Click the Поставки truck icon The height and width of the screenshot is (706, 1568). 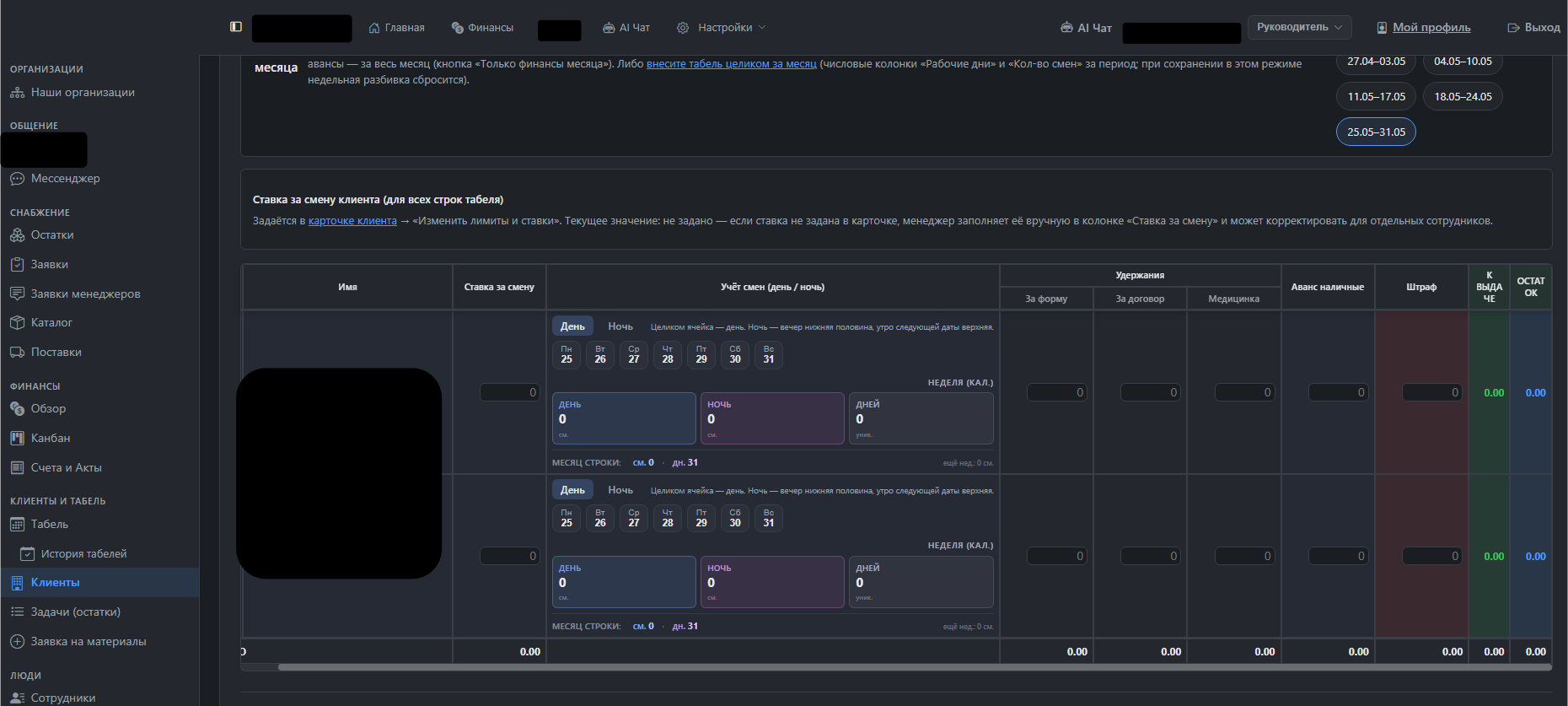click(x=17, y=353)
